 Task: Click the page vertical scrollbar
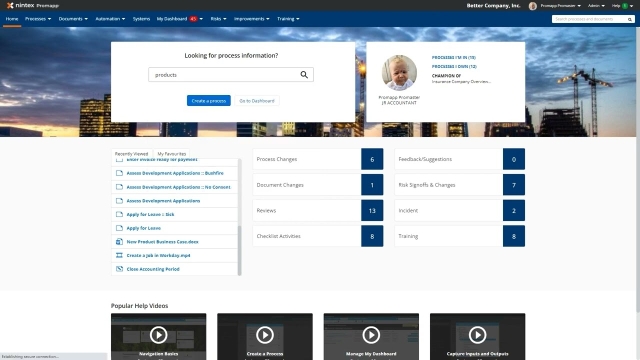(x=638, y=171)
